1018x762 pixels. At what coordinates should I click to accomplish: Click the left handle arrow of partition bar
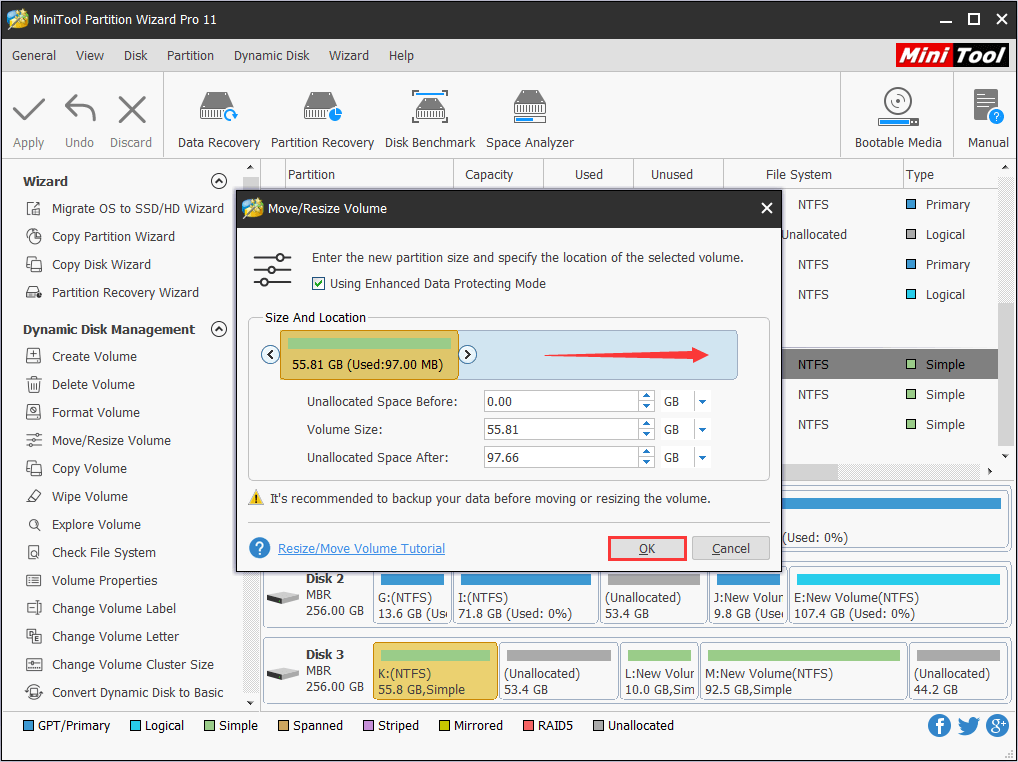tap(270, 354)
